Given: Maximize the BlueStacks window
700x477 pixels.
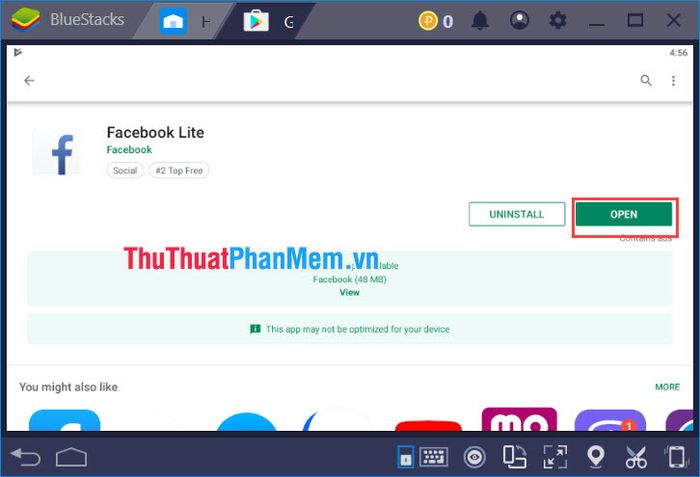Looking at the screenshot, I should (x=635, y=21).
